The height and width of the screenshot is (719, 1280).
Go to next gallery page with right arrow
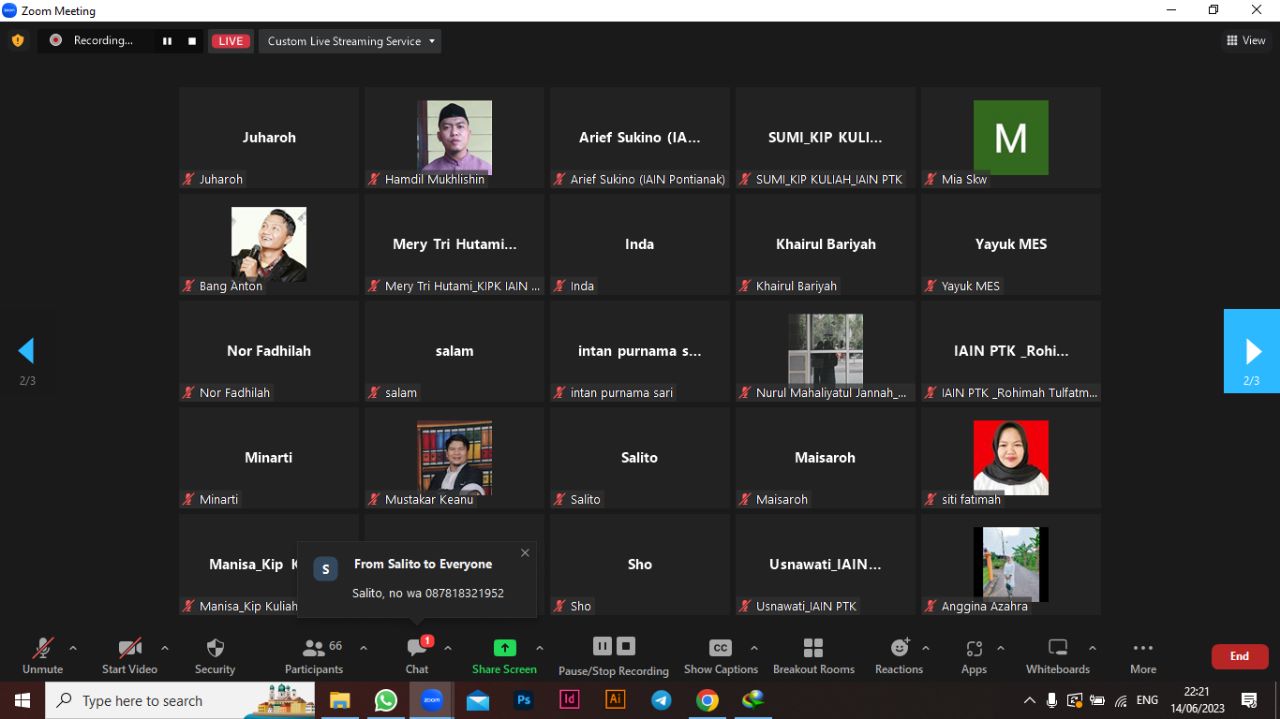point(1252,351)
